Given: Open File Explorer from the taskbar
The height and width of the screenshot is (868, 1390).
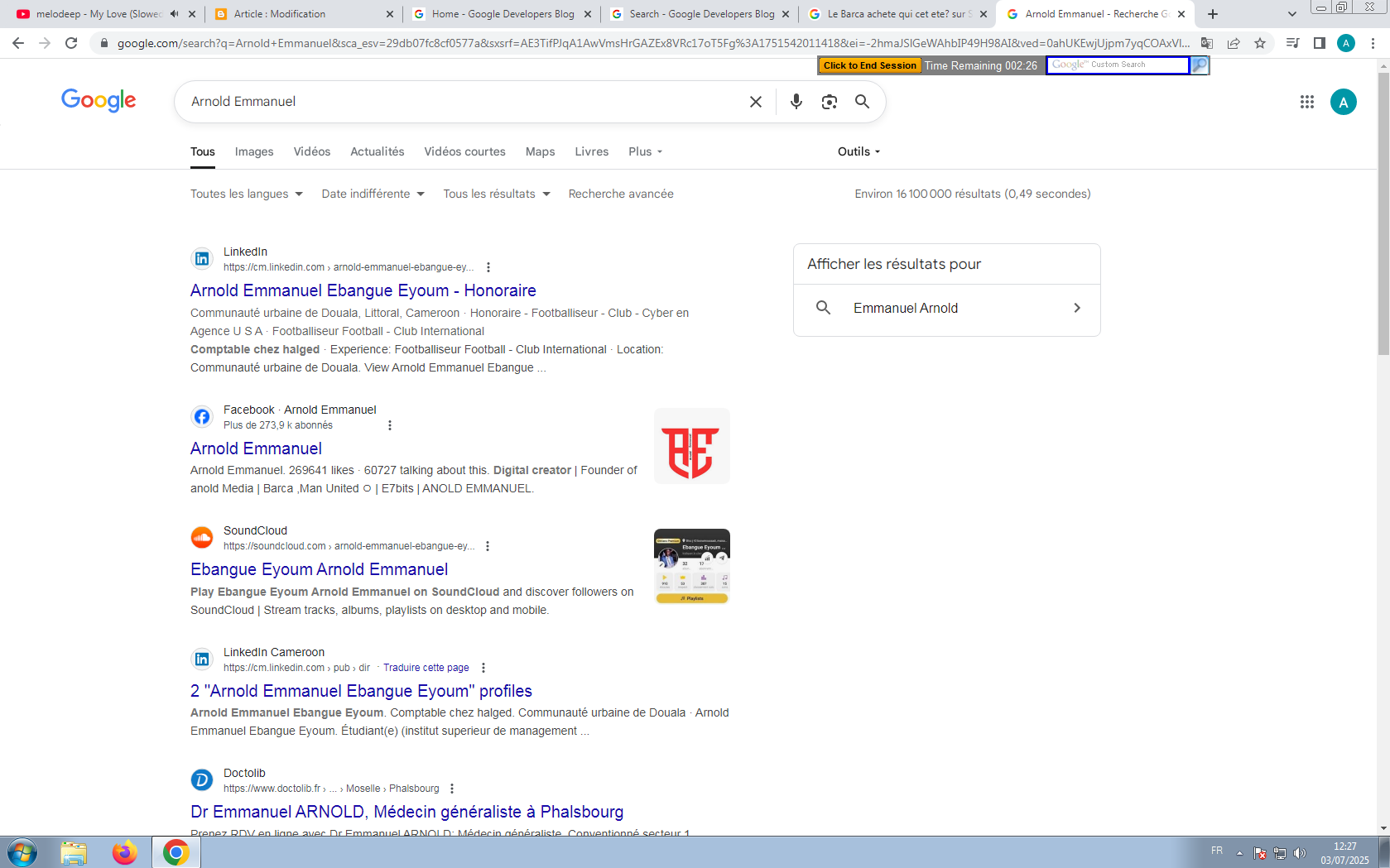Looking at the screenshot, I should [x=74, y=852].
